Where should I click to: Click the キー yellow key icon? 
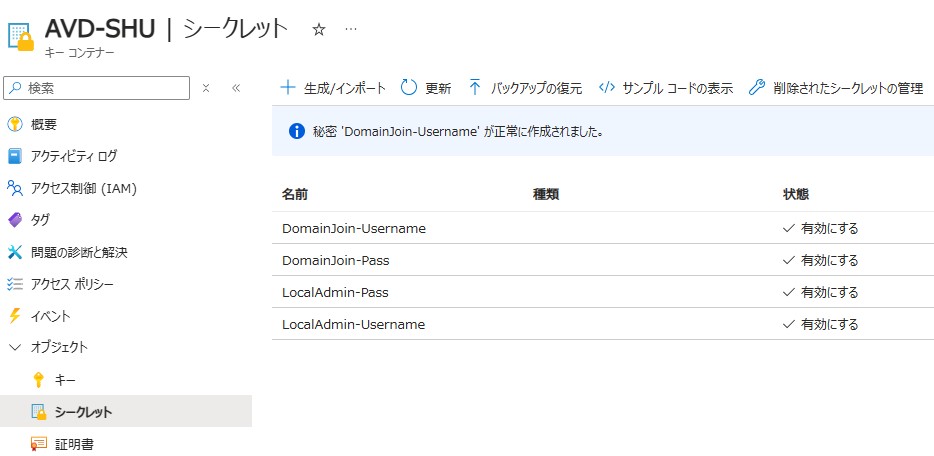coord(39,380)
